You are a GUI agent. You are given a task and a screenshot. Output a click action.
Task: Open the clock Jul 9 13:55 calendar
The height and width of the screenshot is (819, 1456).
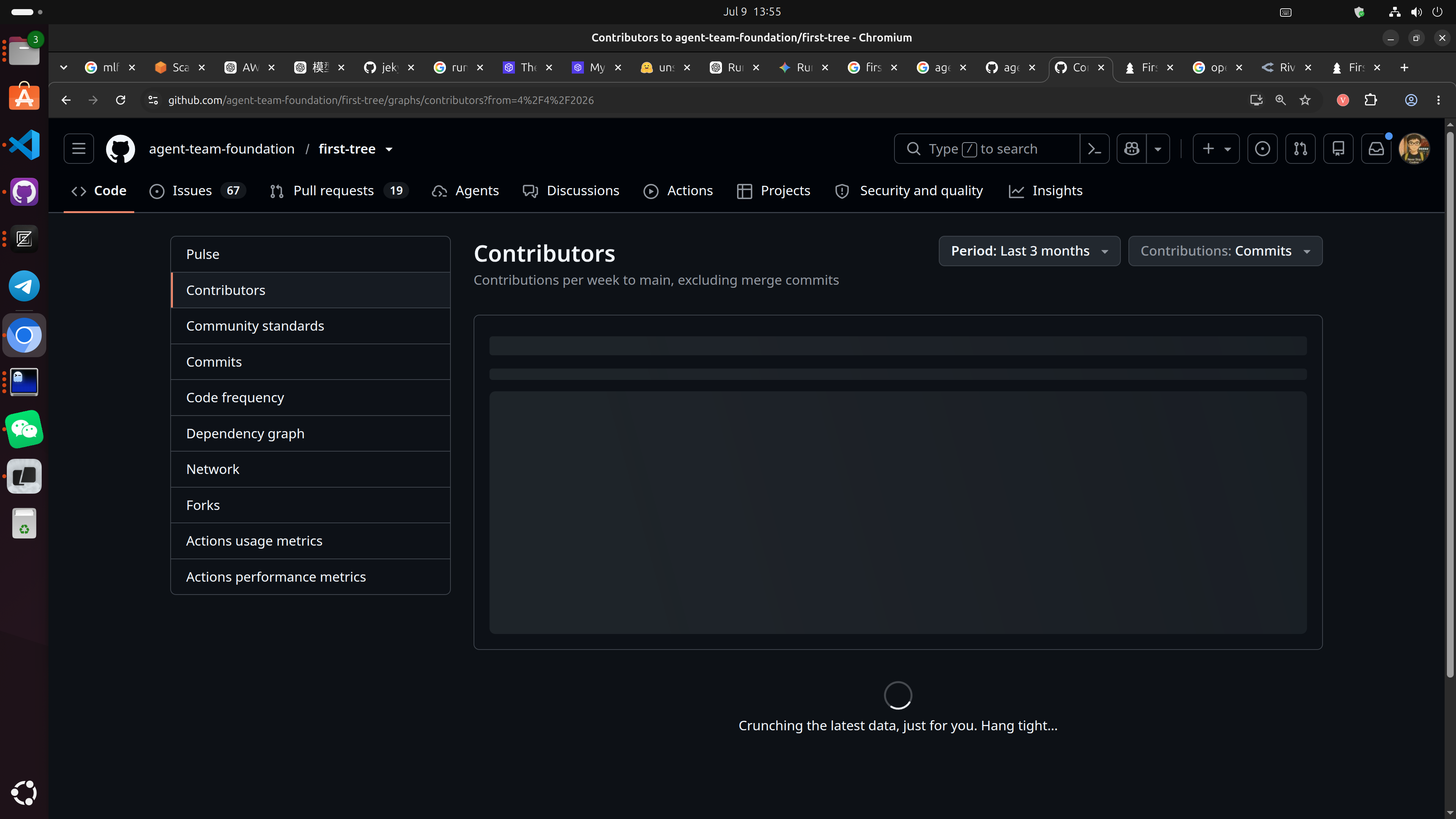pos(752,12)
